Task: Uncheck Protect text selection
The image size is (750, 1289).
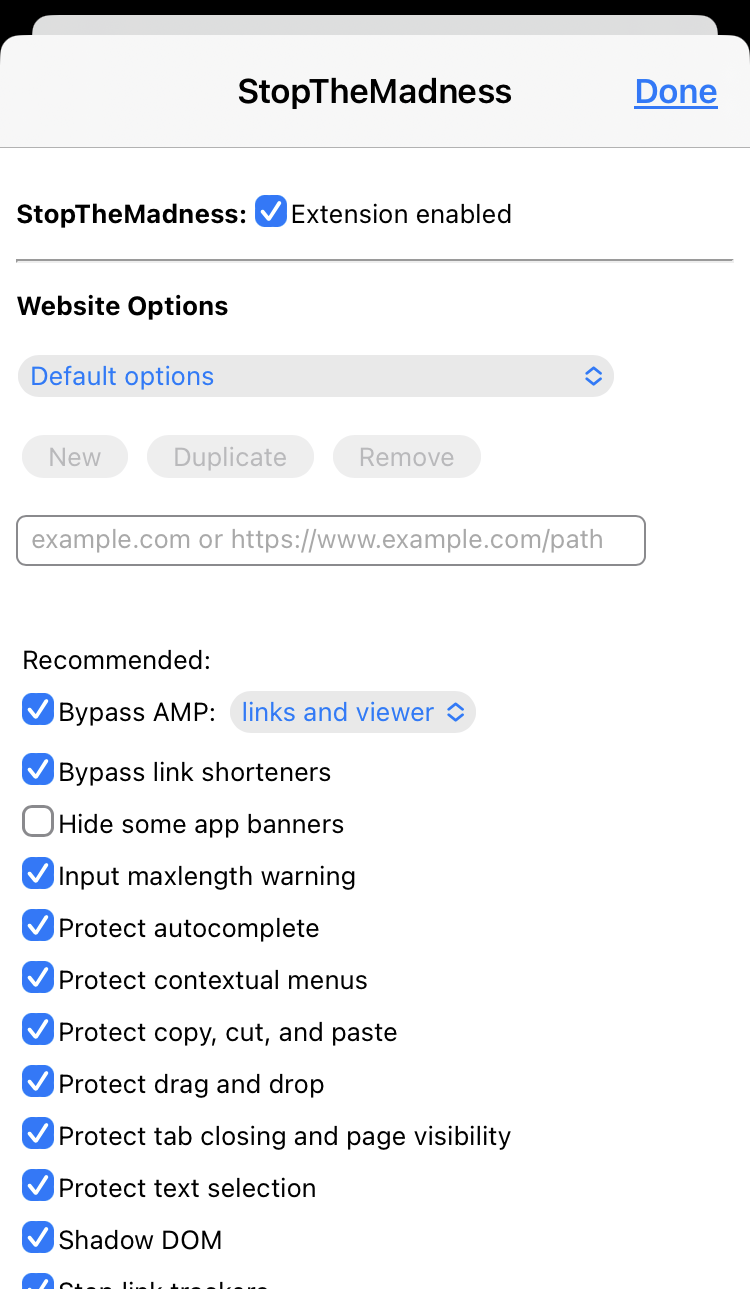Action: coord(38,1186)
